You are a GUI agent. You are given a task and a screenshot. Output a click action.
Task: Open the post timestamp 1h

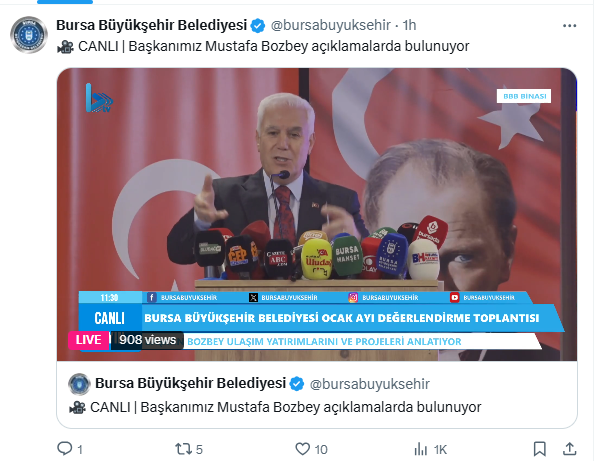(x=409, y=25)
